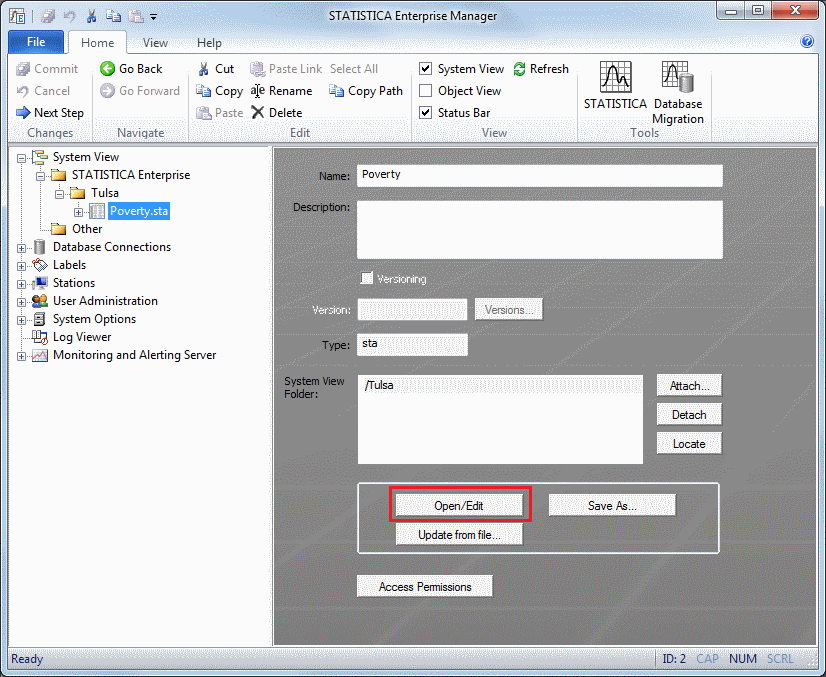Launch STATISTICA from the Tools group
The width and height of the screenshot is (826, 677).
(x=615, y=85)
